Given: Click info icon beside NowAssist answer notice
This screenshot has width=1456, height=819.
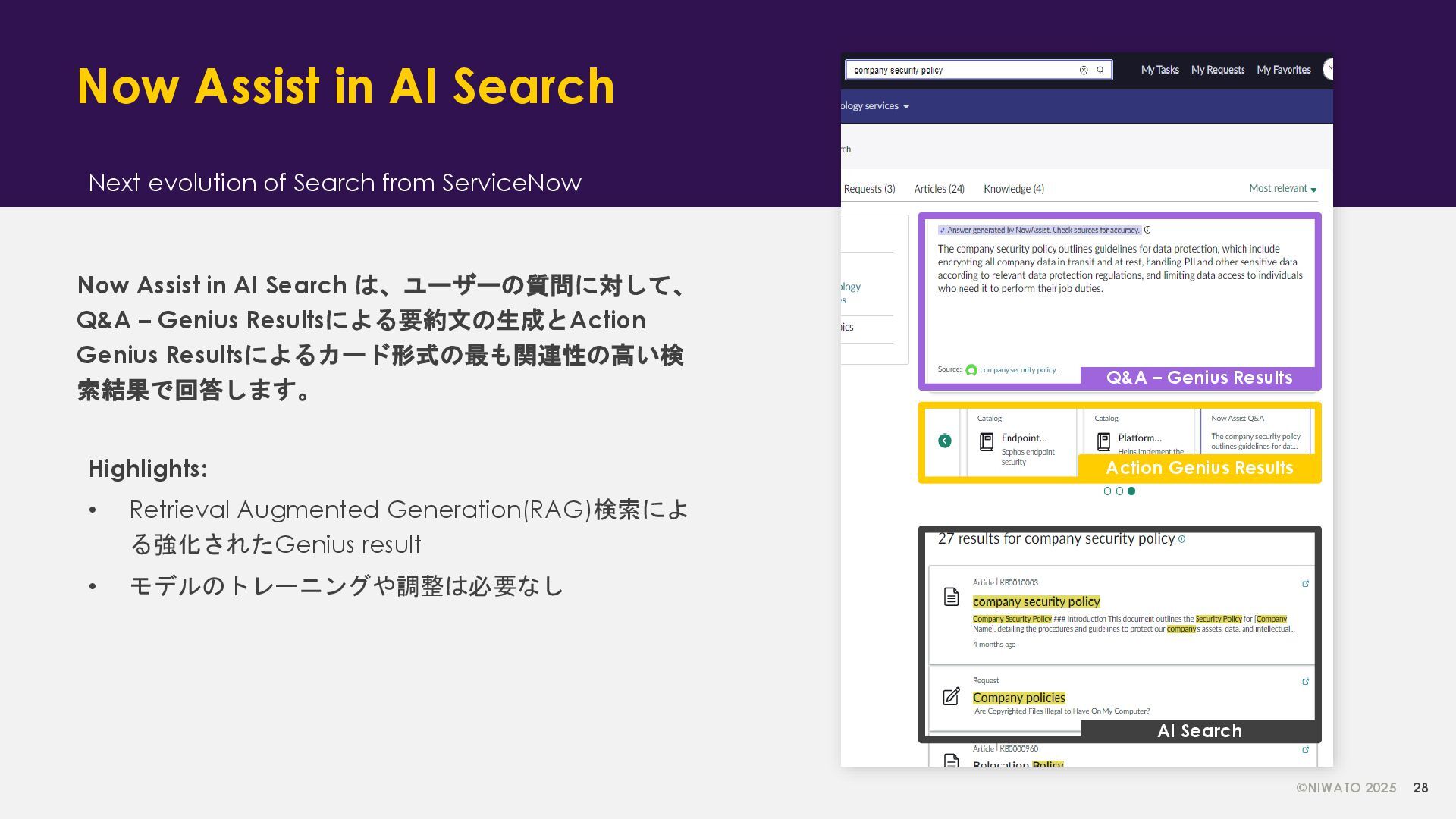Looking at the screenshot, I should (1147, 230).
